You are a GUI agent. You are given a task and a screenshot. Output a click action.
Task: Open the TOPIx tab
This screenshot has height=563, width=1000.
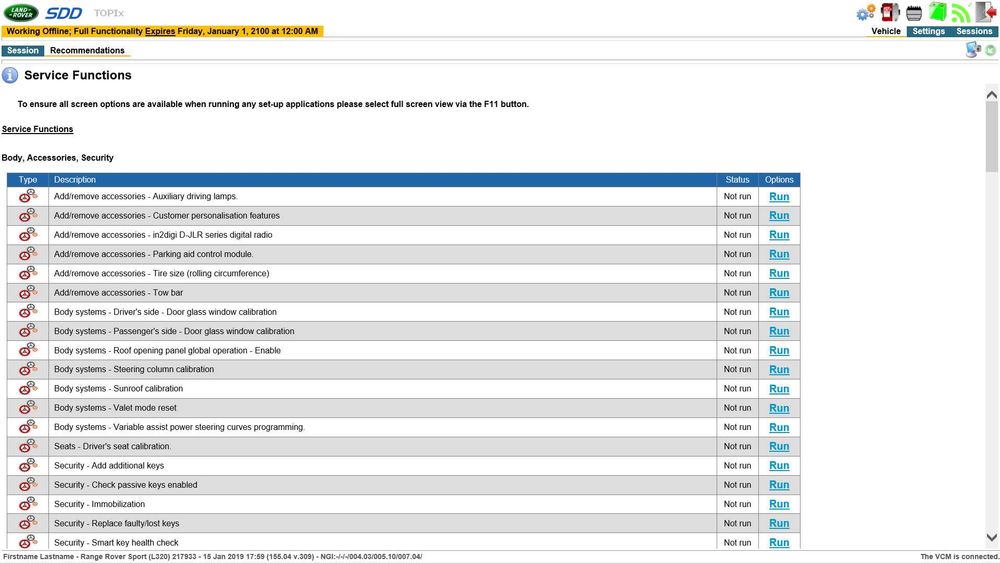108,13
